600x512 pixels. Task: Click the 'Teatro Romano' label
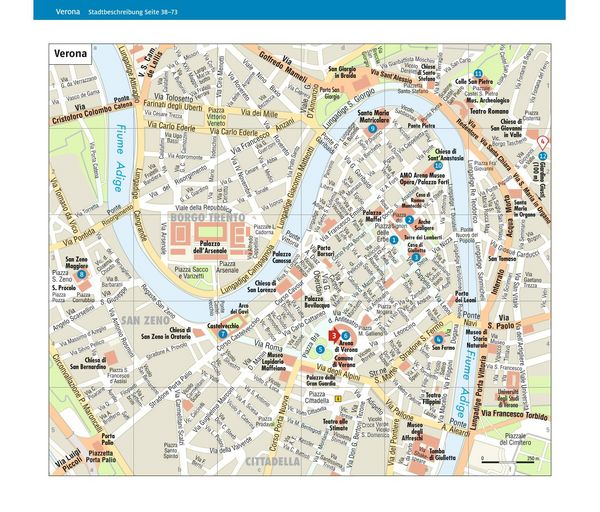coord(489,111)
